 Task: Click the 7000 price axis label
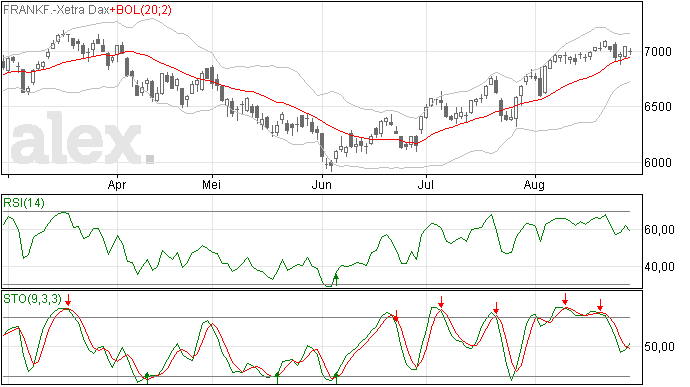click(658, 52)
